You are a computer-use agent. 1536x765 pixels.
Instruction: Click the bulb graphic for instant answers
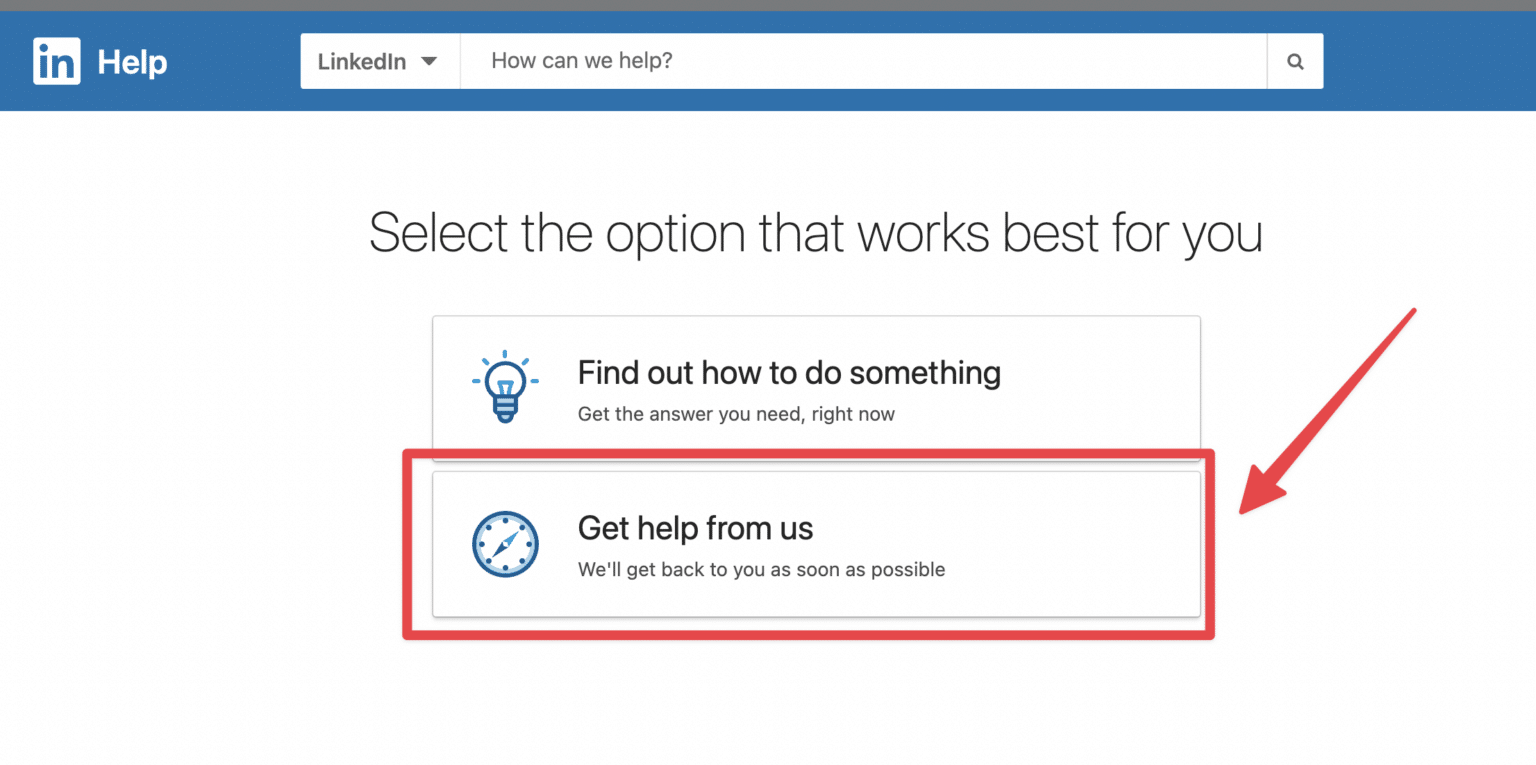click(x=505, y=386)
